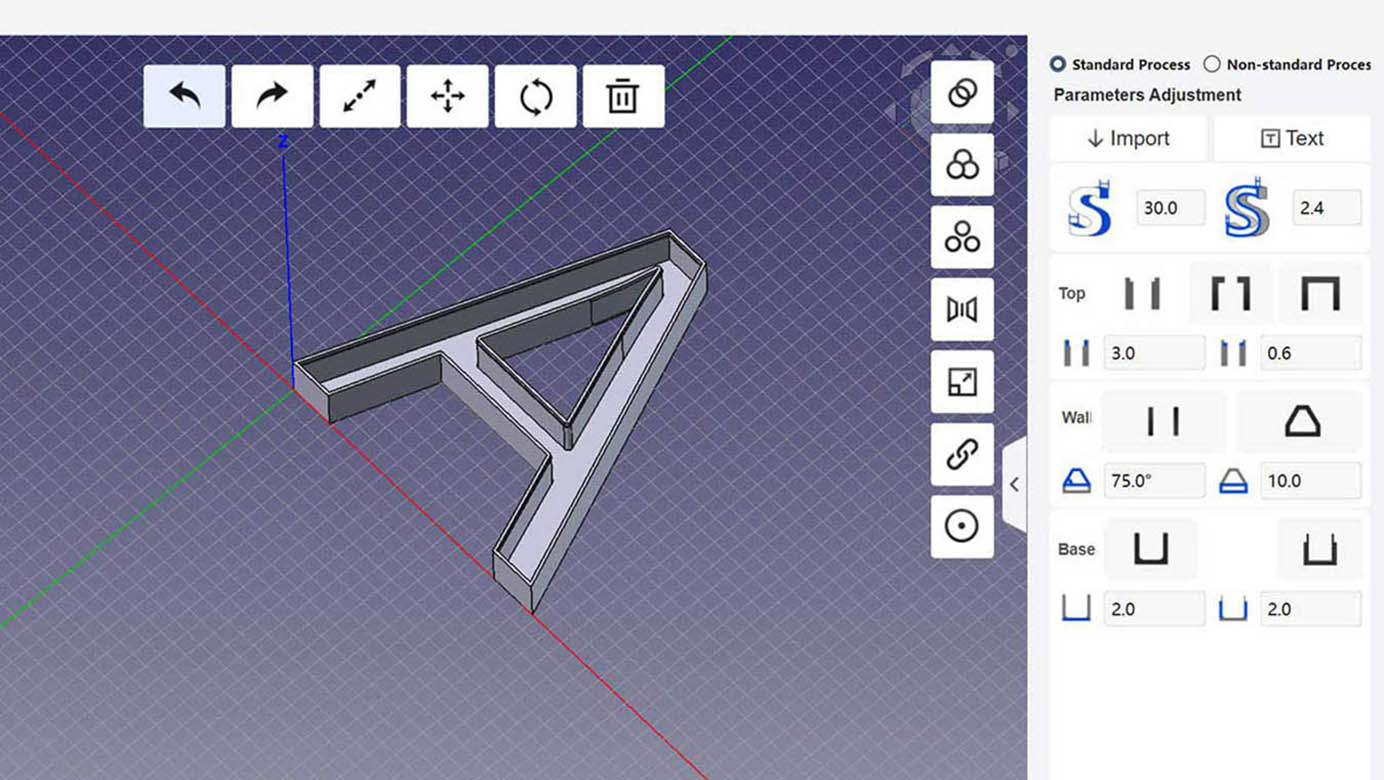Open the Import button
This screenshot has width=1384, height=780.
[x=1128, y=139]
